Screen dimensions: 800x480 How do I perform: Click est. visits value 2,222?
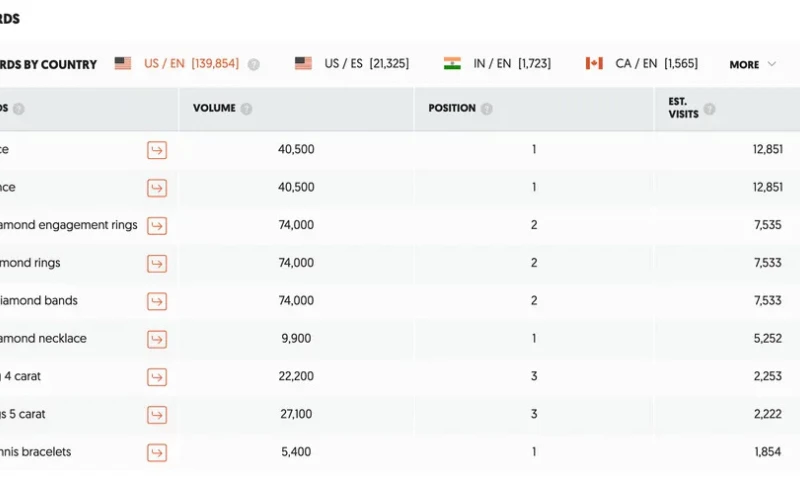coord(767,414)
